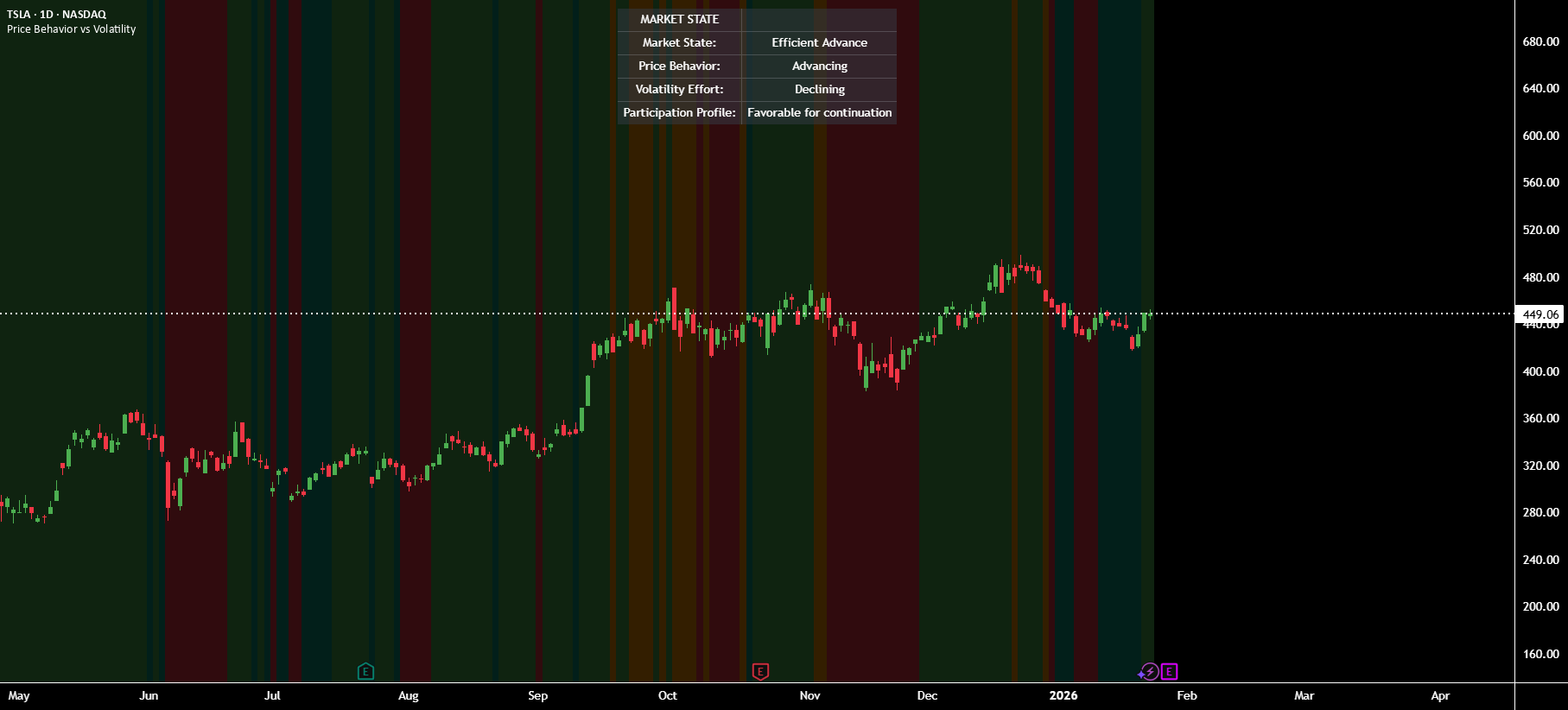Screen dimensions: 1568x710
Task: Click the Participation Profile: label
Action: [x=679, y=112]
